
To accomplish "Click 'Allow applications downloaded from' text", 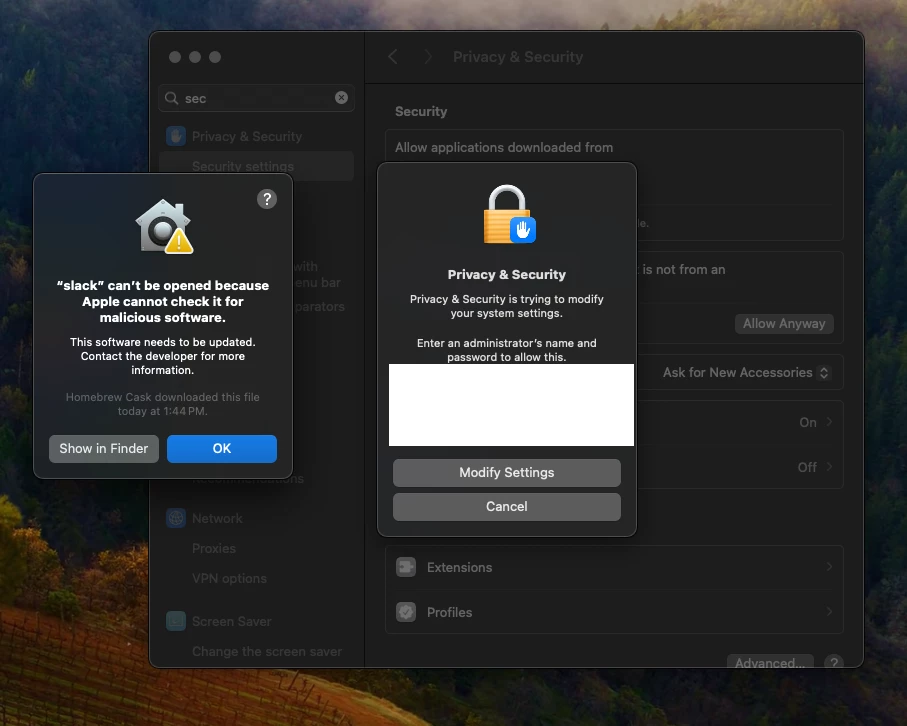I will click(504, 148).
